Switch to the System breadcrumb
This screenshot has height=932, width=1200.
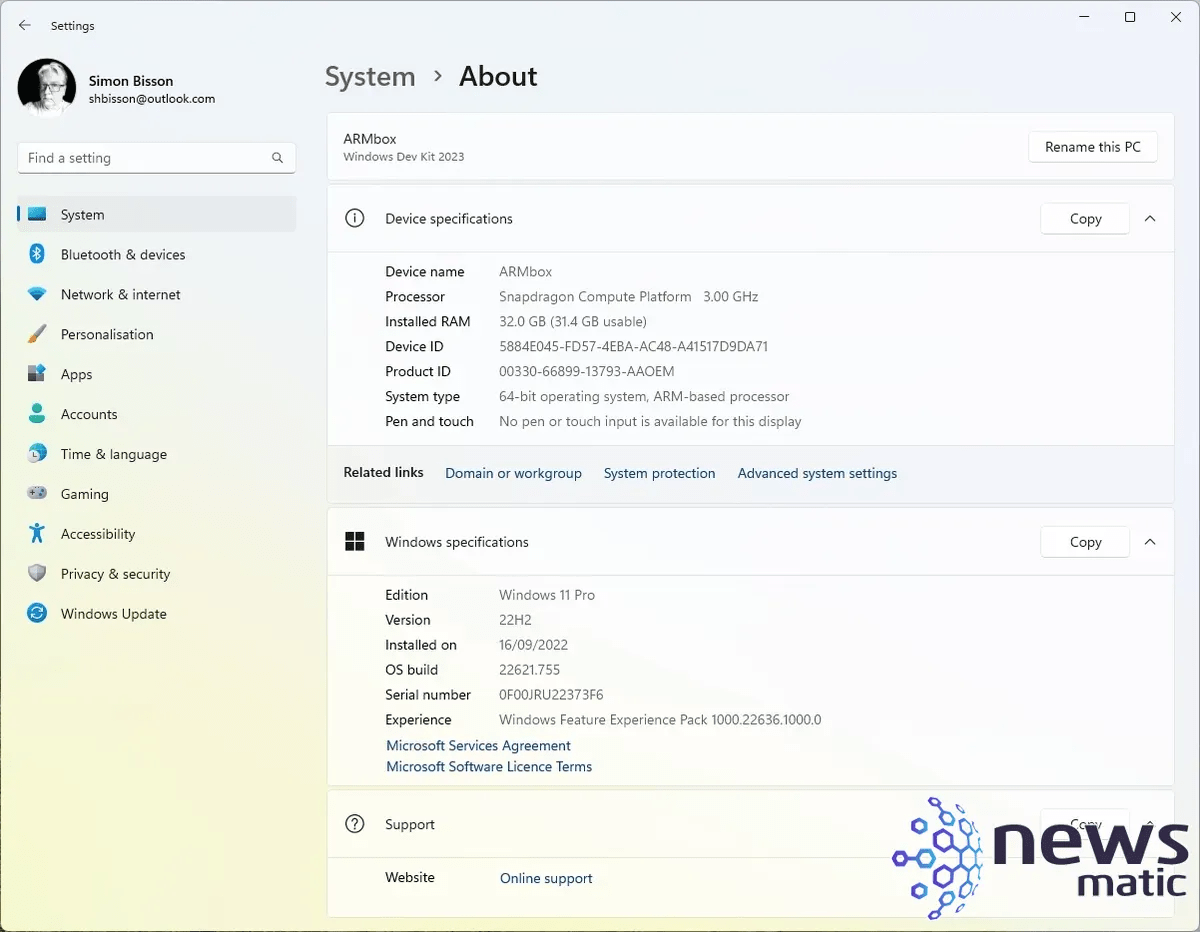pos(370,76)
